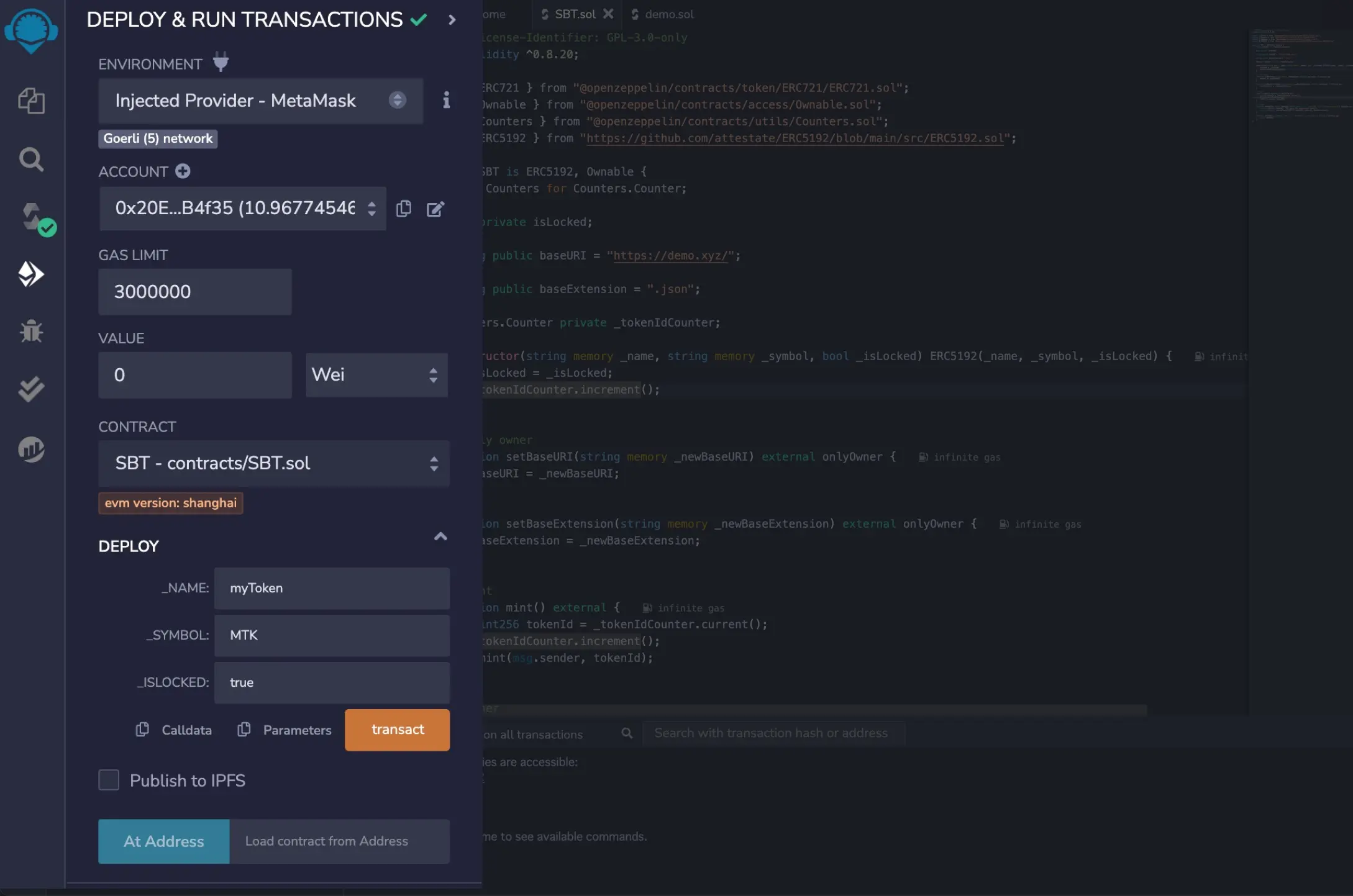Image resolution: width=1353 pixels, height=896 pixels.
Task: Click the copy account address icon
Action: coord(404,209)
